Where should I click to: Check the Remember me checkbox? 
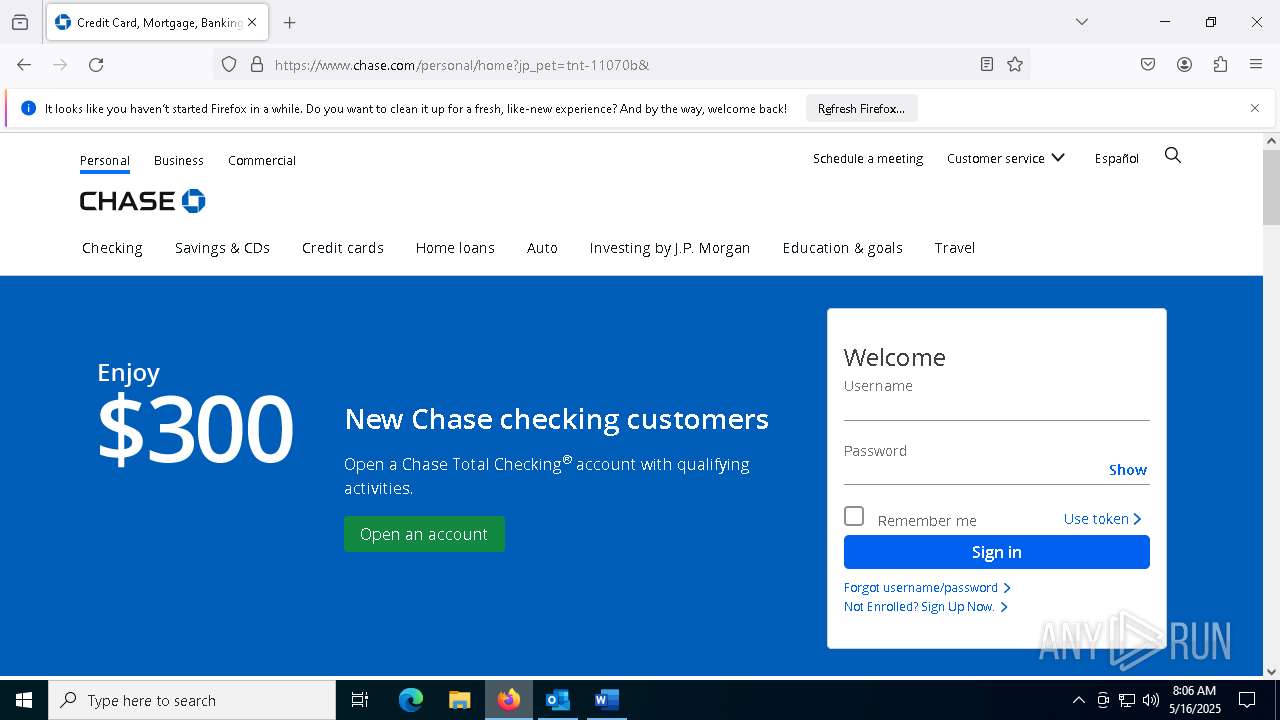point(854,516)
